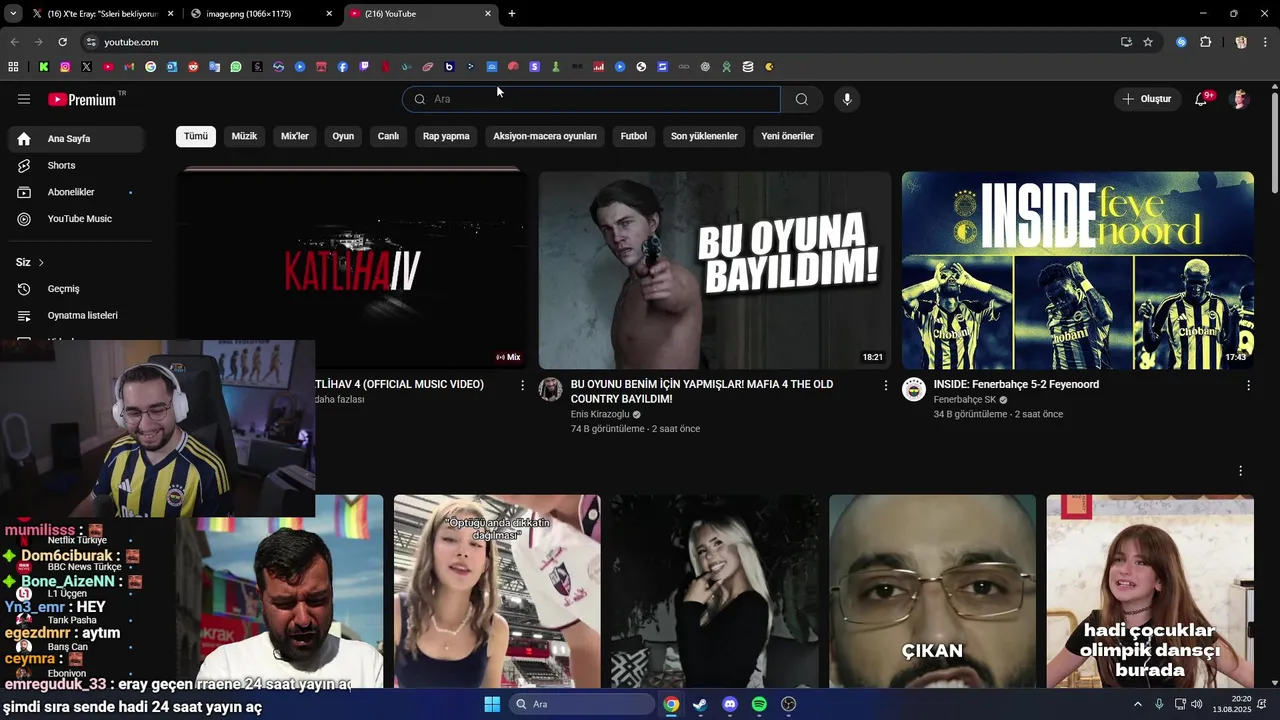The width and height of the screenshot is (1280, 720).
Task: Reload the page
Action: click(x=62, y=42)
